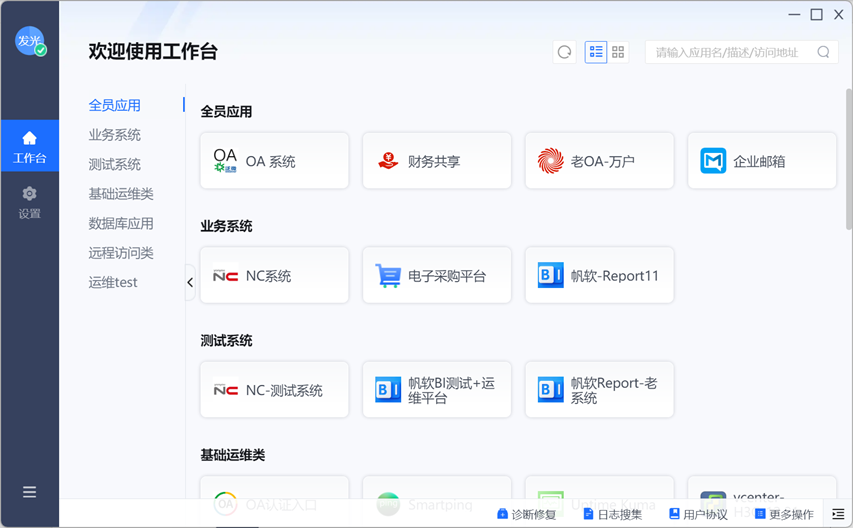Open the 帆软Report-老系统 BI icon
The height and width of the screenshot is (528, 853).
[x=551, y=390]
